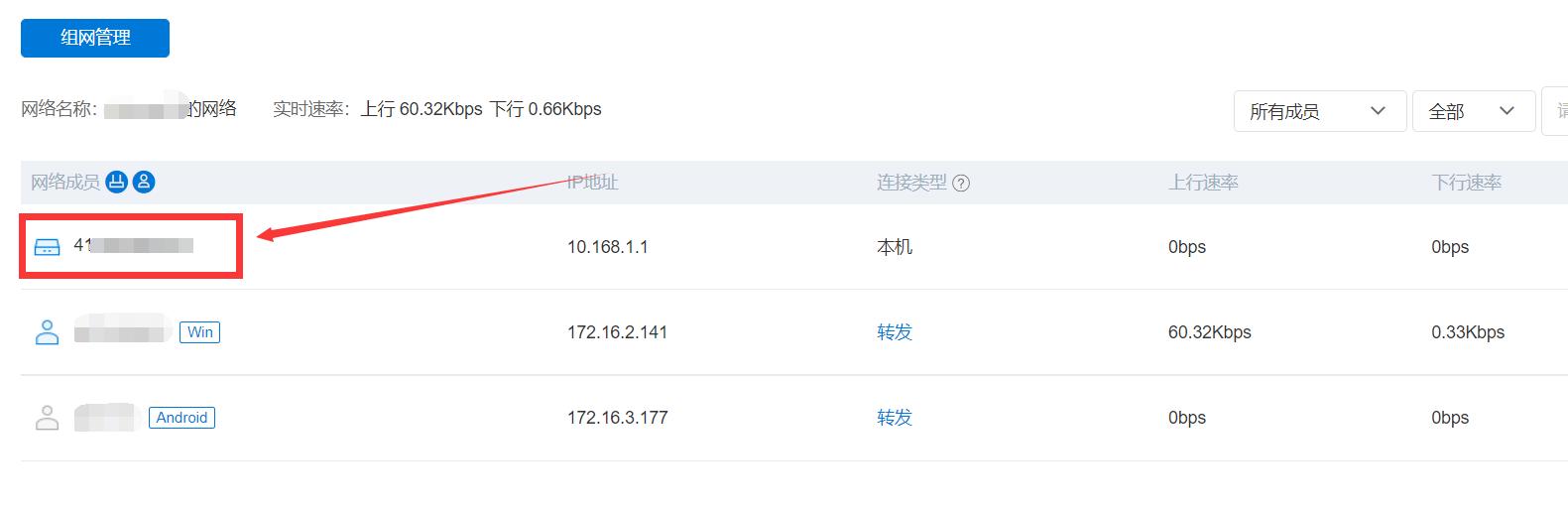1568x508 pixels.
Task: Click the 下行速率 column header
Action: tap(1466, 183)
